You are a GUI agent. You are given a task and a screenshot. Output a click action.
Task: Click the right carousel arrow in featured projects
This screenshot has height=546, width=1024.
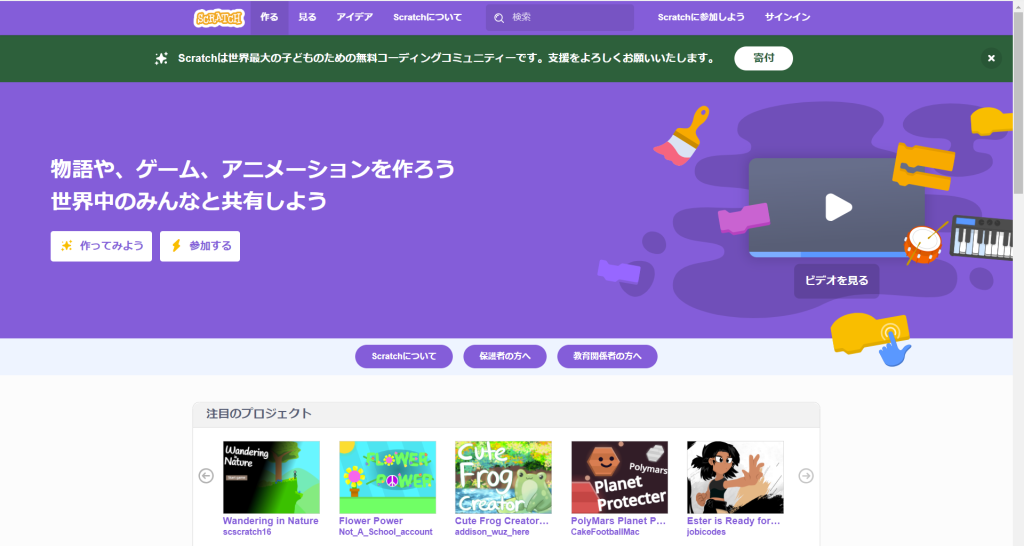point(806,476)
